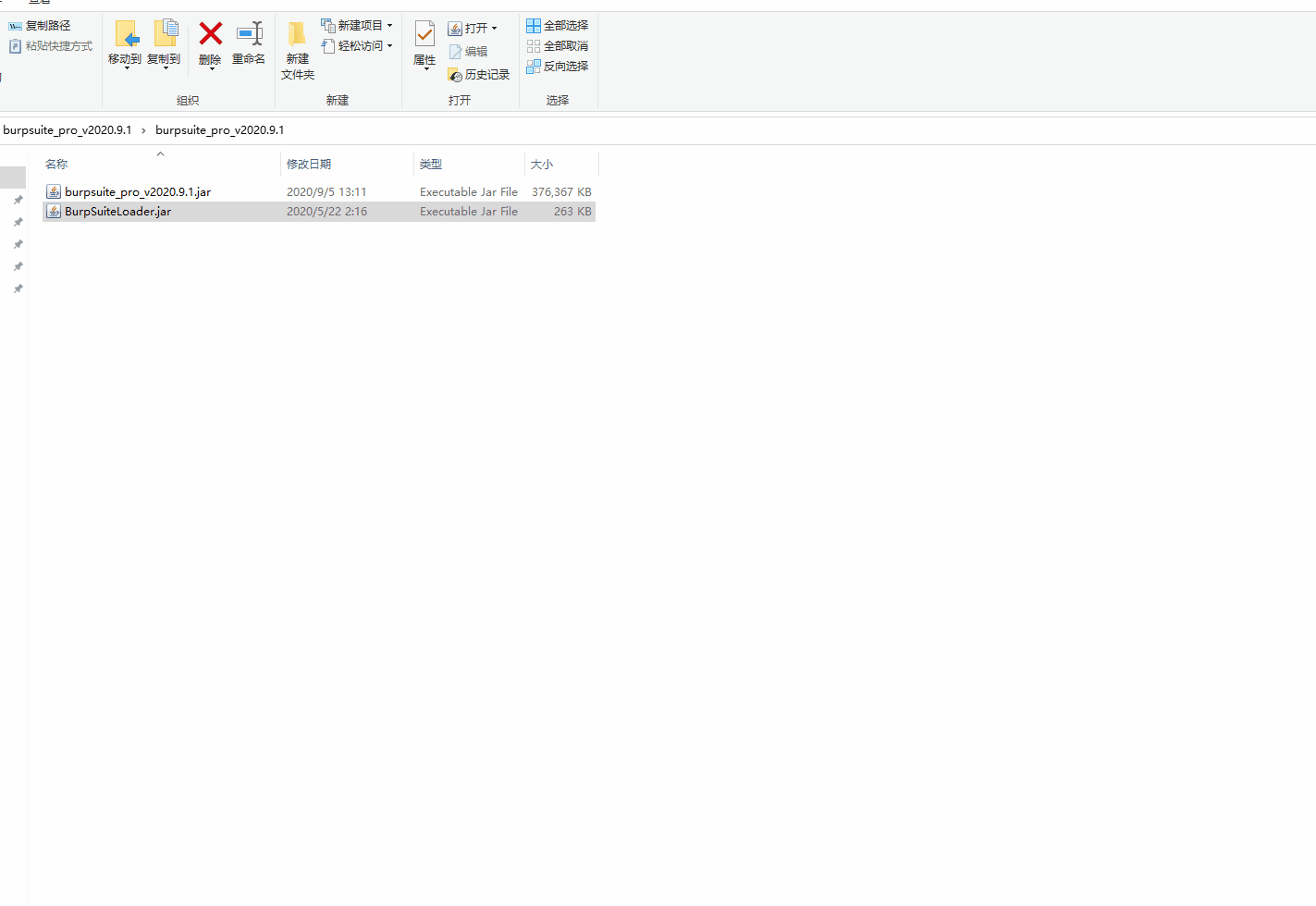Click Select none (全部取消)
Viewport: 1316px width, 906px height.
point(558,46)
